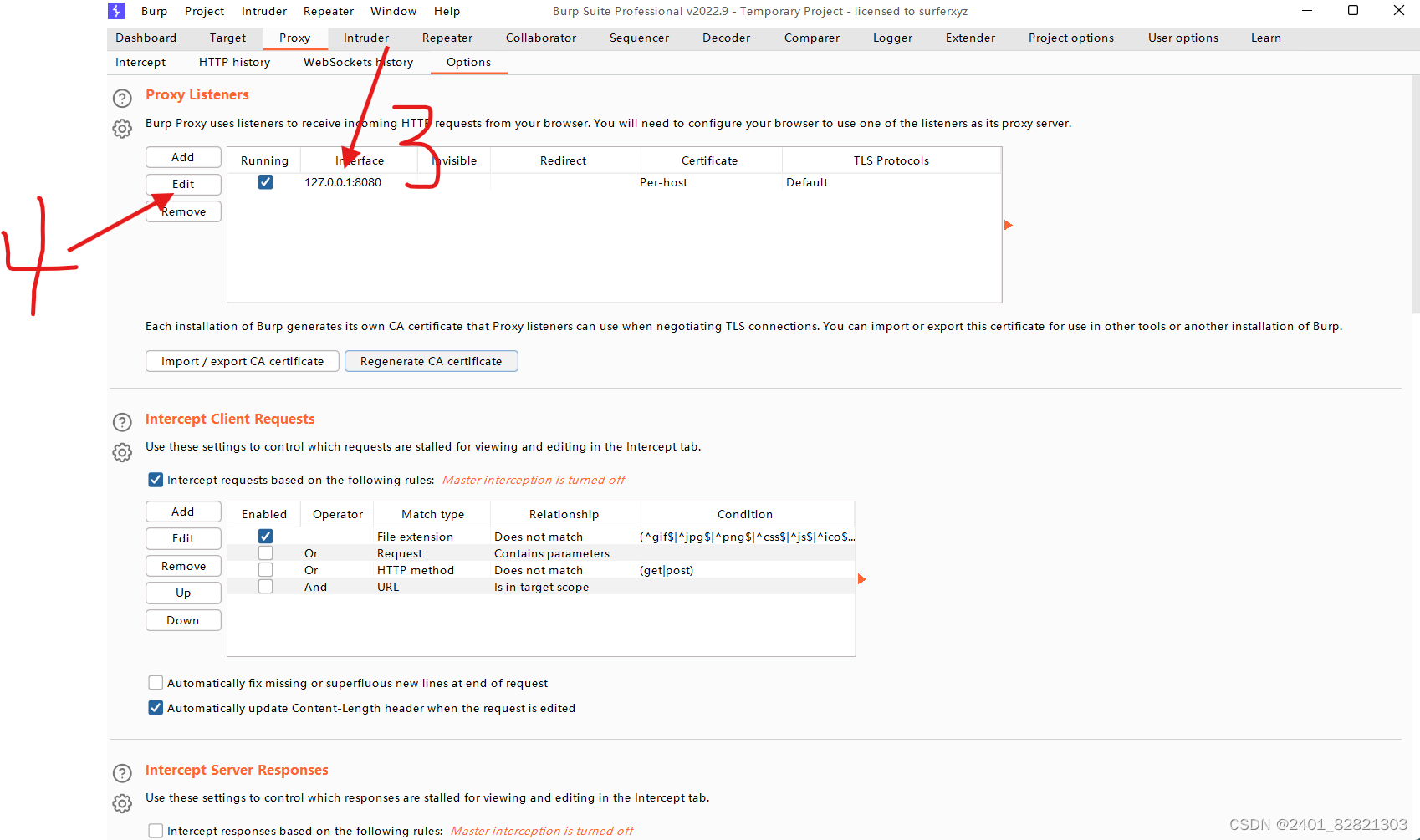
Task: Click the TLS Protocols column header
Action: 891,160
